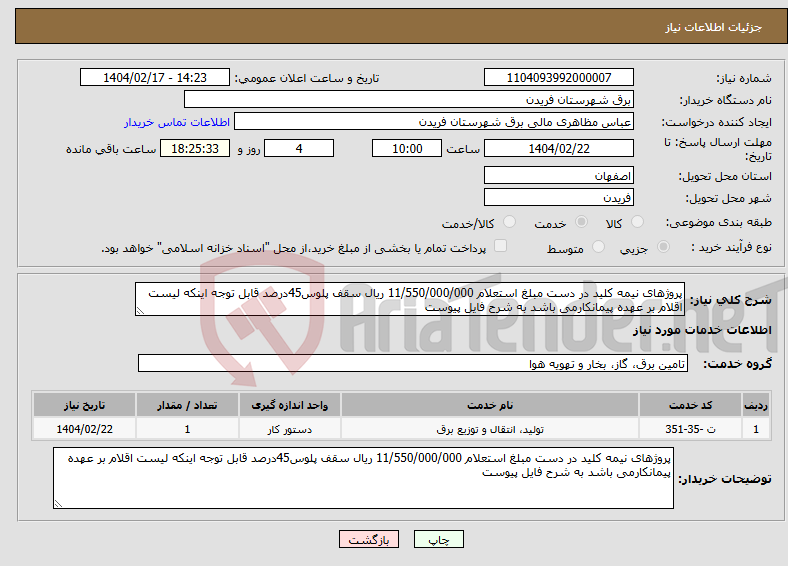Select the کالا/خدمت radio button
The width and height of the screenshot is (788, 566).
[x=509, y=222]
